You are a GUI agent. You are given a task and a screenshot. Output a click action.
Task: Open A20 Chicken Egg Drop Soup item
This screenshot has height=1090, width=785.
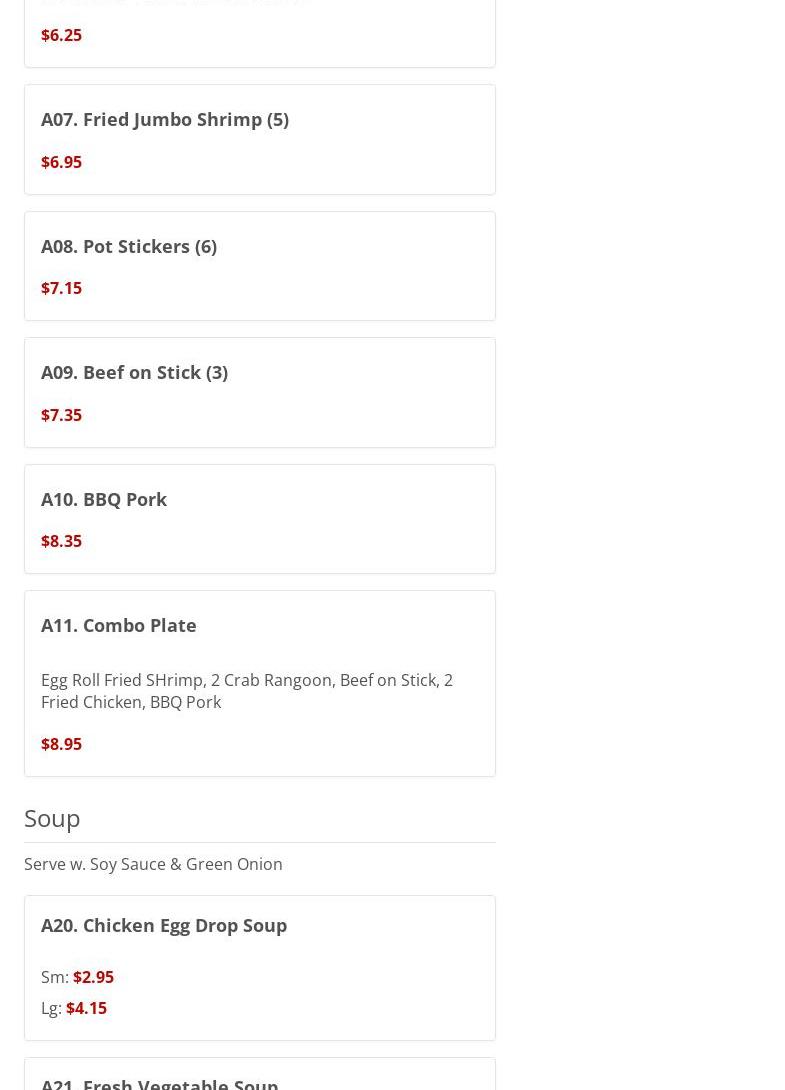click(164, 925)
